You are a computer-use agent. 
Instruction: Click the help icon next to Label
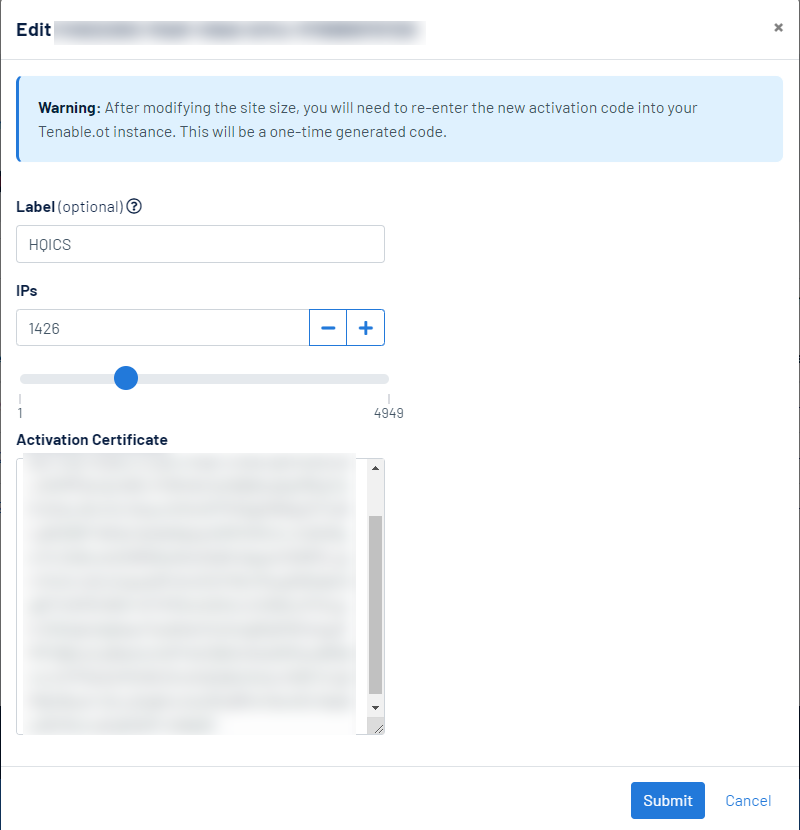click(134, 207)
